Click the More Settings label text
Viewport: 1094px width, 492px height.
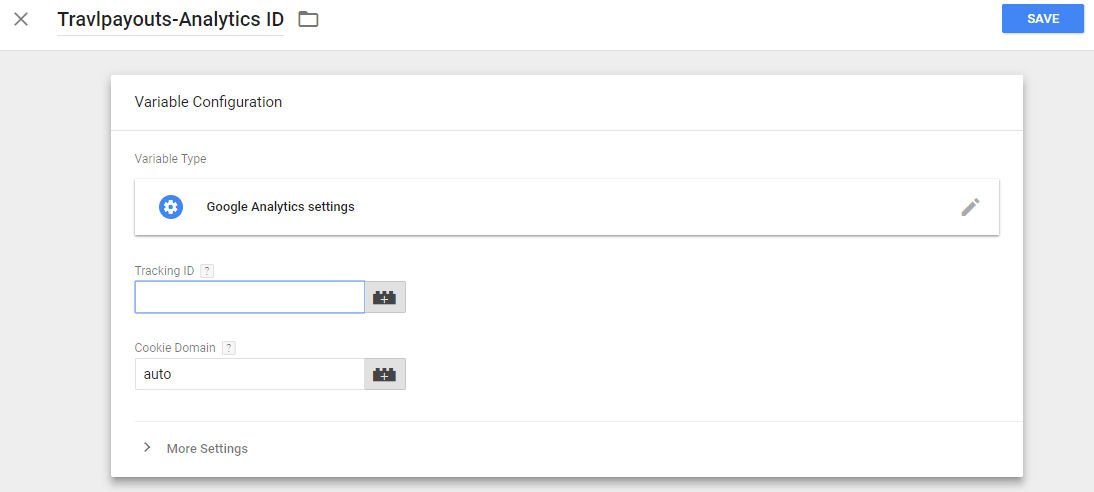[x=207, y=449]
